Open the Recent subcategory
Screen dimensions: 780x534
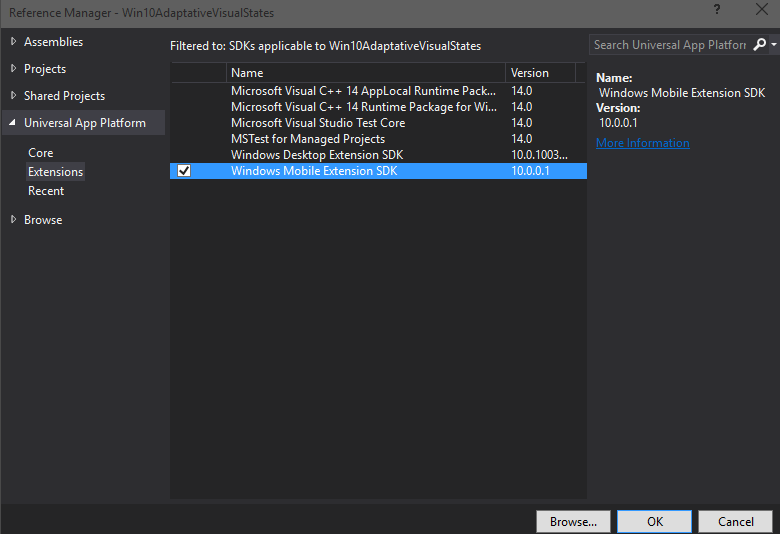point(46,191)
